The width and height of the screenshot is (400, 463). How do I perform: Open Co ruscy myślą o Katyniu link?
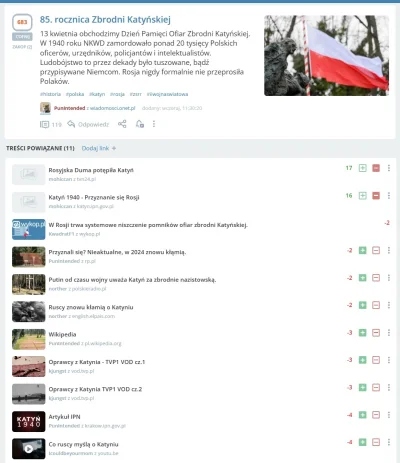(x=83, y=445)
